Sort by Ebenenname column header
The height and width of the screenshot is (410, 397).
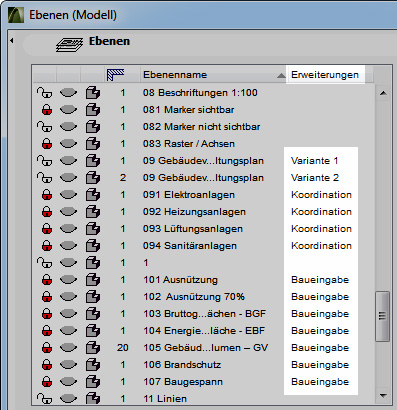tap(213, 75)
